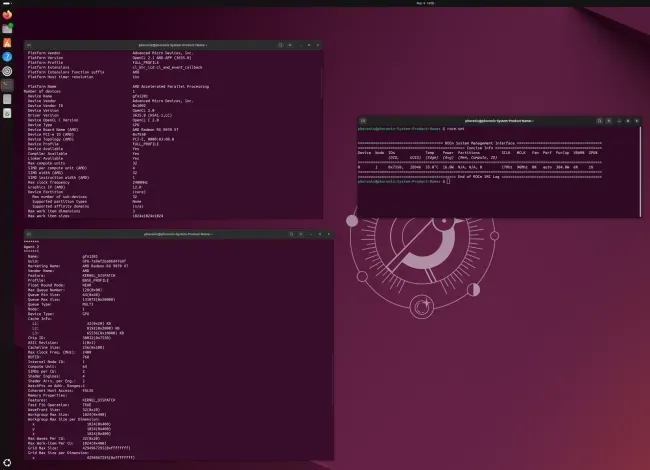650x470 pixels.
Task: Click the 'Chip ID:' label
Action: pos(36,338)
